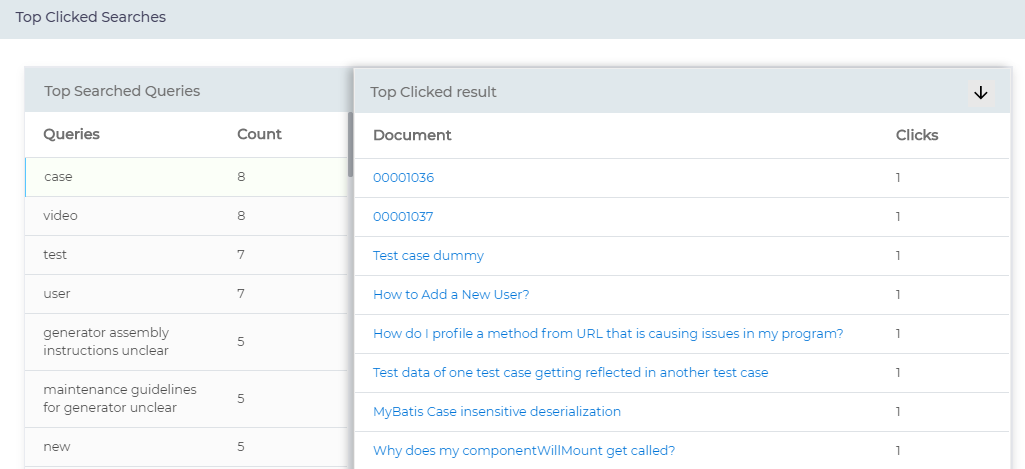
Task: Click the Clicks column header
Action: (x=916, y=135)
